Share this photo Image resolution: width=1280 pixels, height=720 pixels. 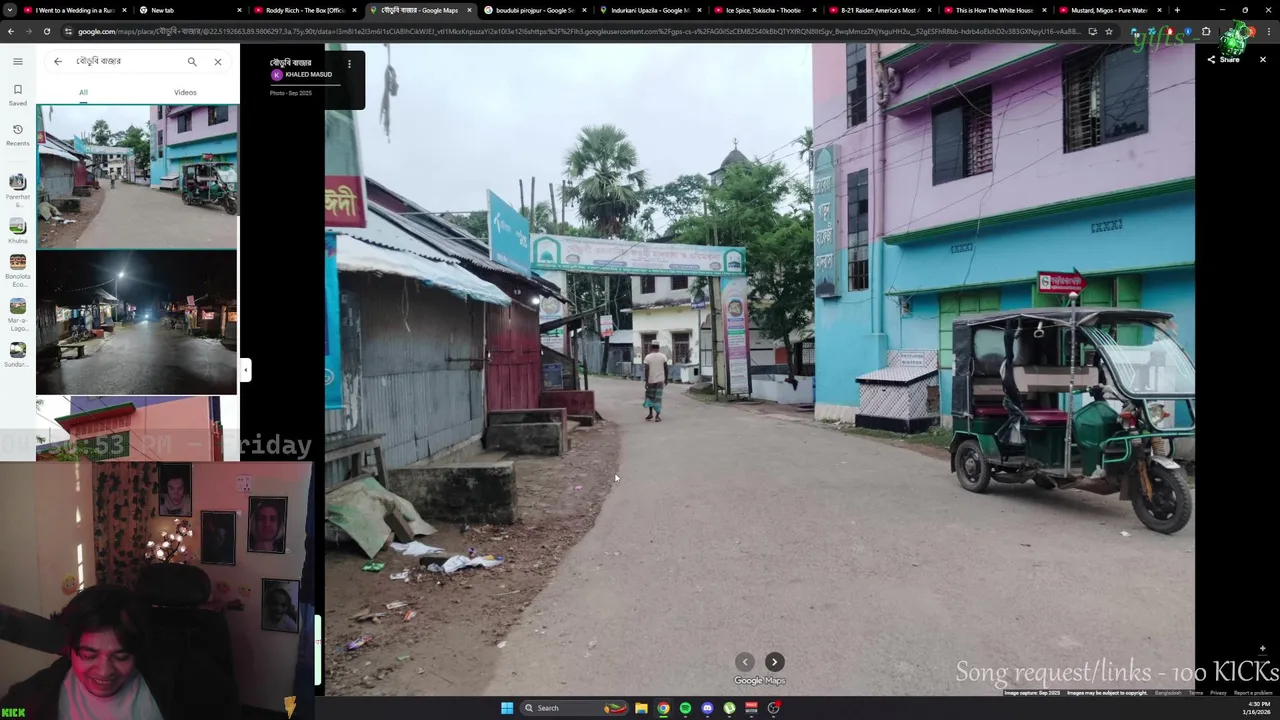click(1223, 60)
